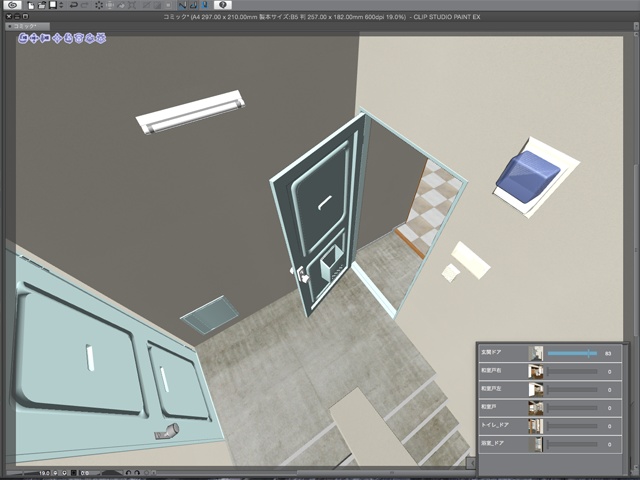640x480 pixels.
Task: Click the open entrance door 3D model
Action: point(320,214)
